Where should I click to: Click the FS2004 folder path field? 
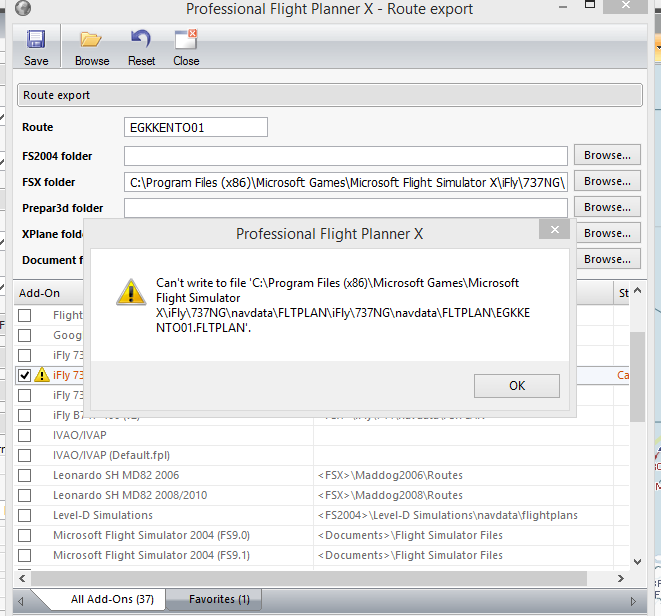tap(346, 156)
